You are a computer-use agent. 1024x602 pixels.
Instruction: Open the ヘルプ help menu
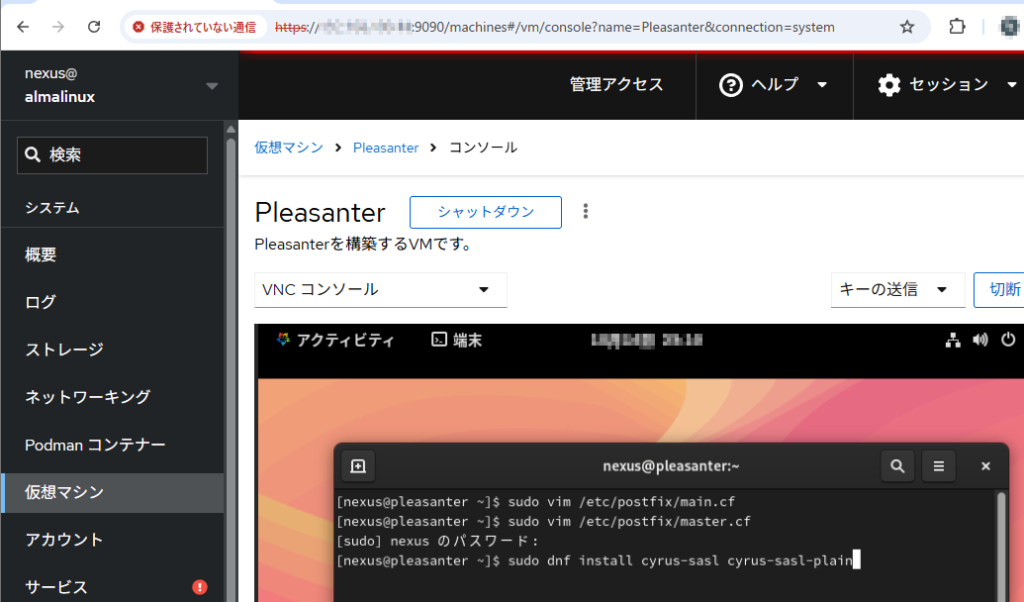coord(774,85)
